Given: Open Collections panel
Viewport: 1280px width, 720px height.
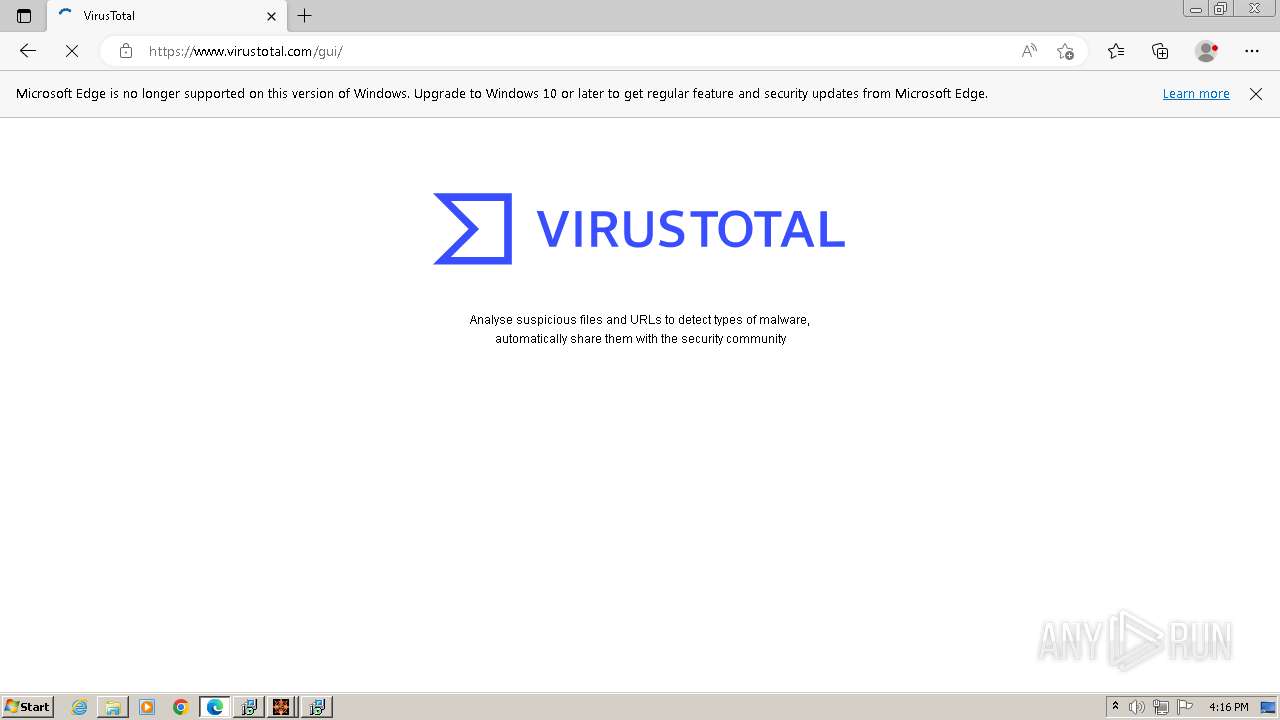Looking at the screenshot, I should pos(1160,51).
